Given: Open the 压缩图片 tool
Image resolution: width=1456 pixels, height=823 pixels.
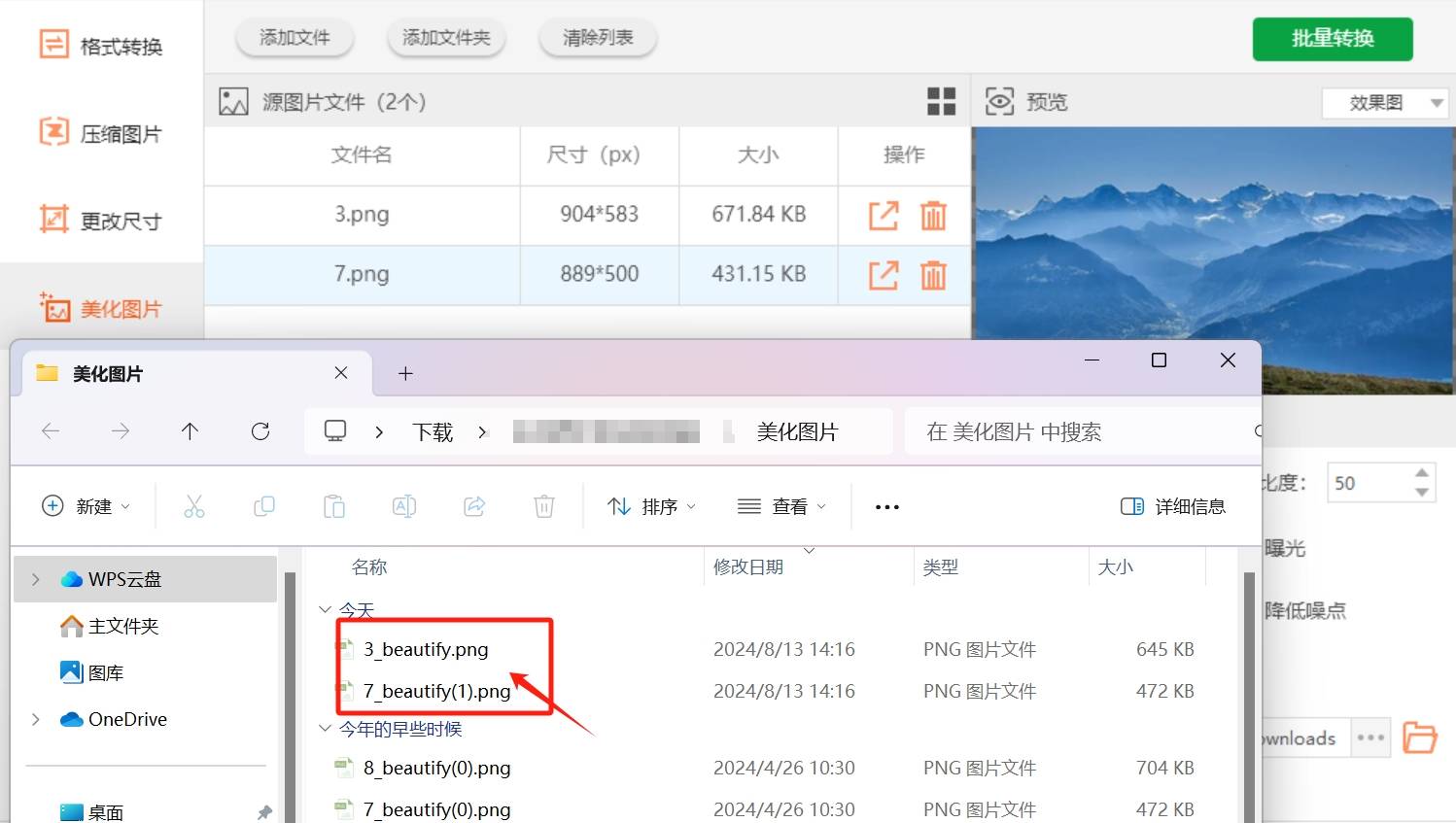Looking at the screenshot, I should [101, 132].
